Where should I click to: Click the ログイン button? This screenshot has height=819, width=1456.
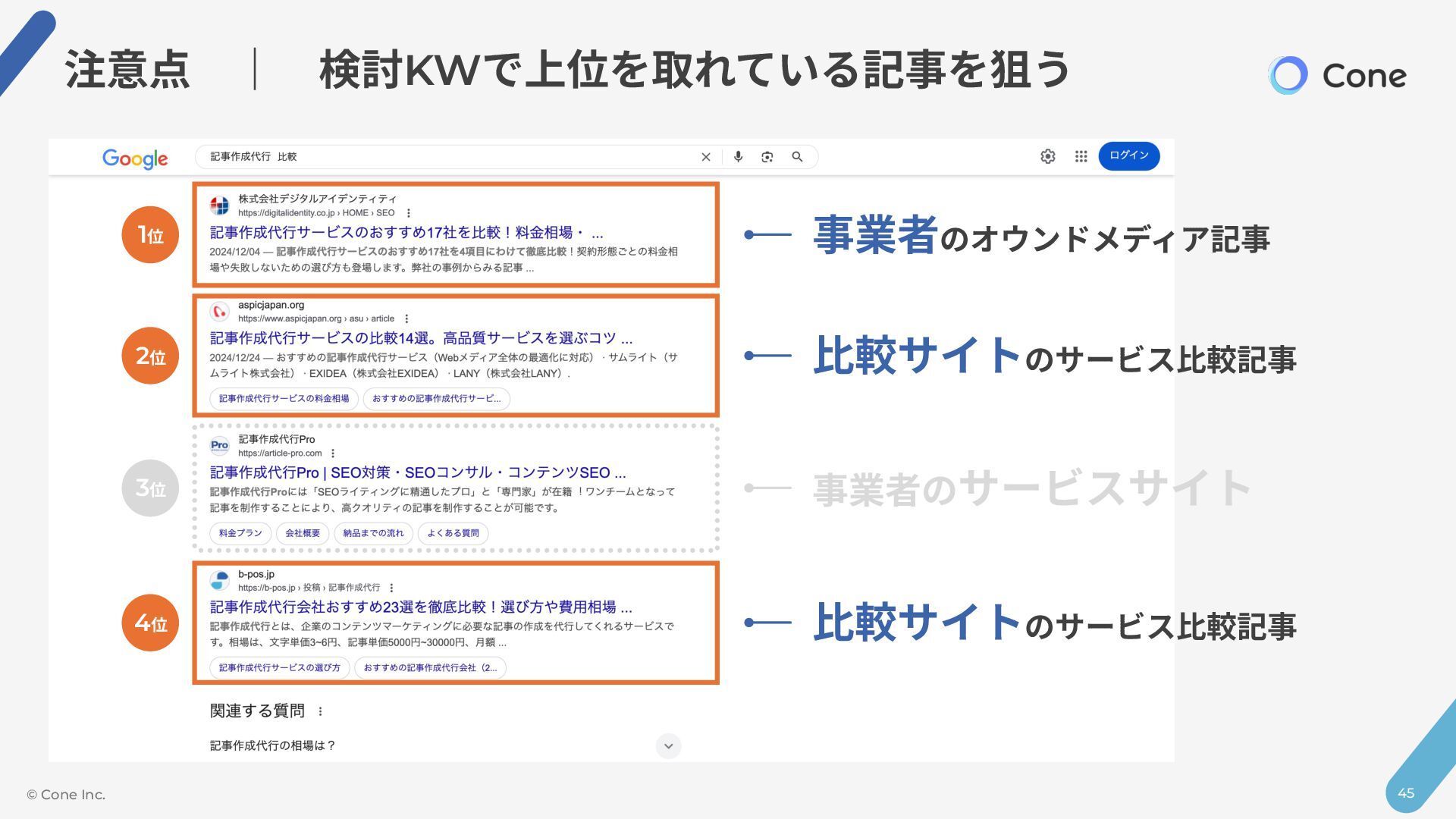pyautogui.click(x=1128, y=155)
